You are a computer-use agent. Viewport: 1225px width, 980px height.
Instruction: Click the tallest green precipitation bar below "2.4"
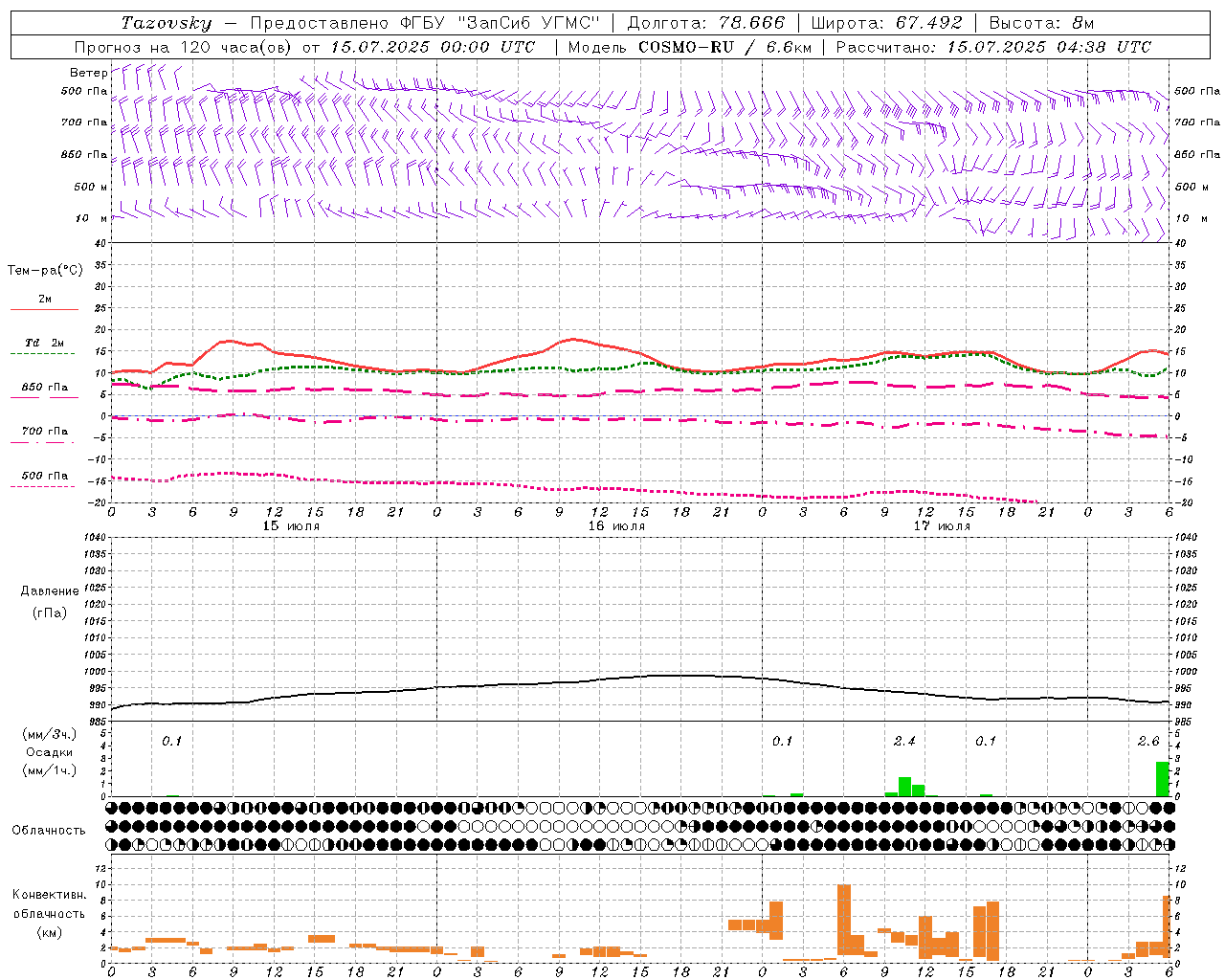point(904,787)
